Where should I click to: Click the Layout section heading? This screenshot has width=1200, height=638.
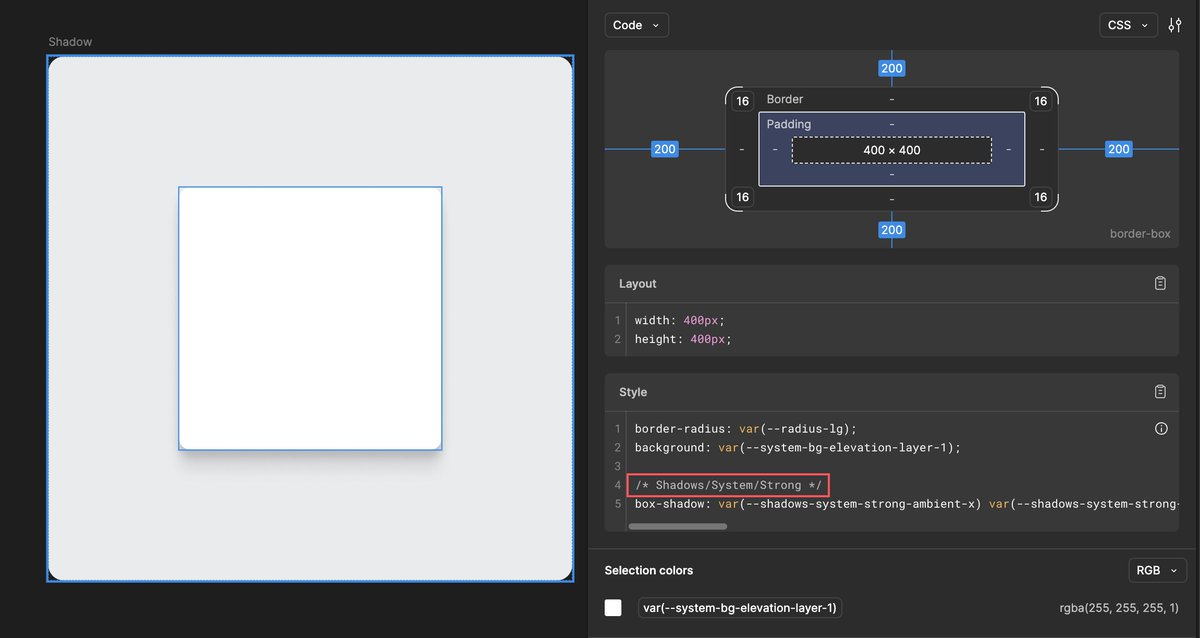(638, 284)
